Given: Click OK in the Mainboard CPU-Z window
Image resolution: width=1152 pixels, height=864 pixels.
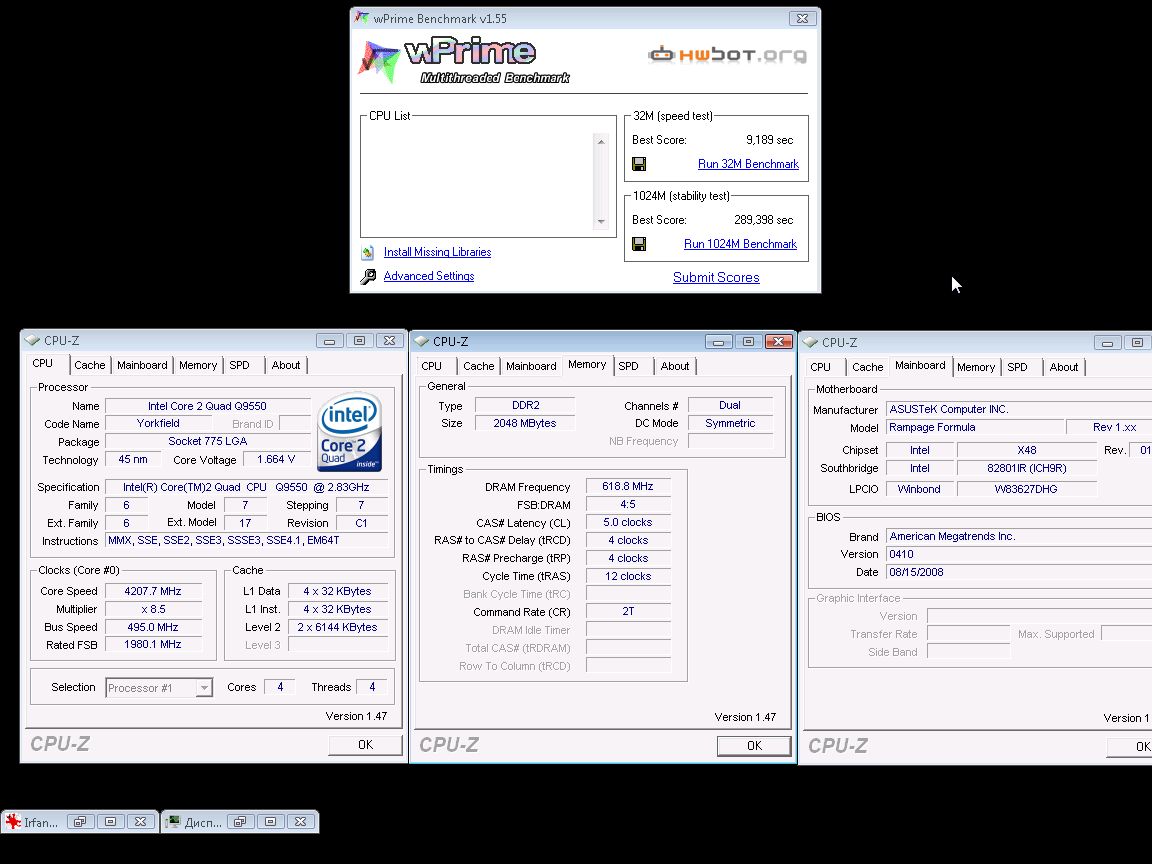Looking at the screenshot, I should (x=1131, y=746).
